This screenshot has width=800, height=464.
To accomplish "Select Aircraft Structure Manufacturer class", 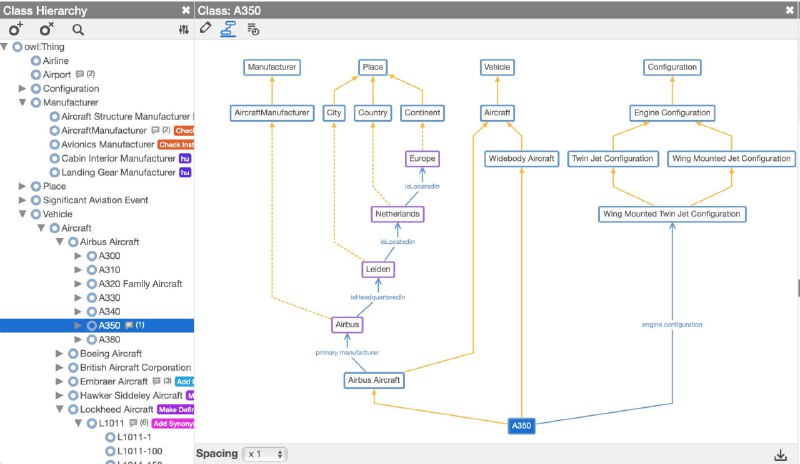I will 126,116.
